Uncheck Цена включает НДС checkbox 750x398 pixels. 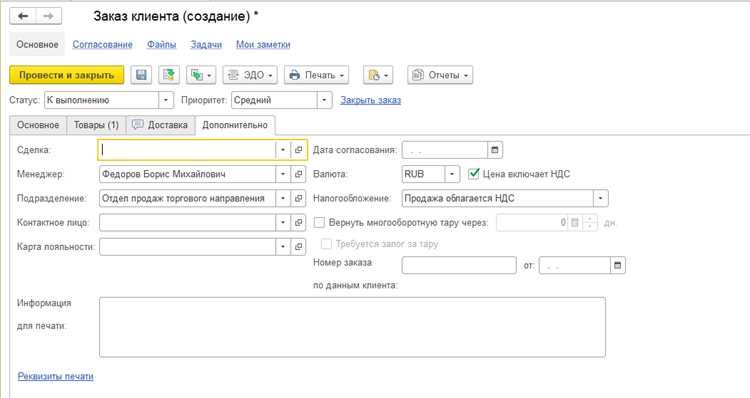(474, 174)
